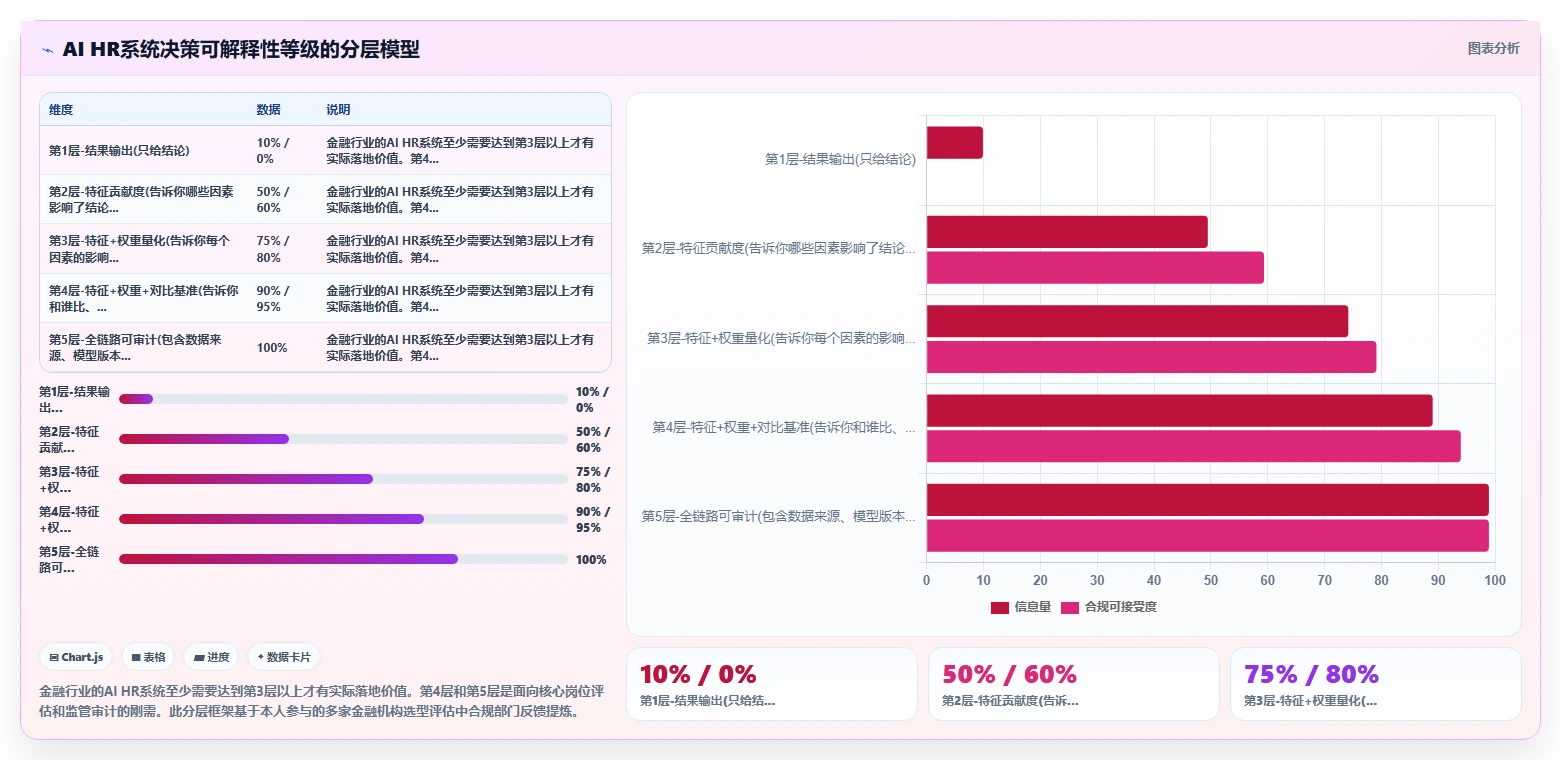Click the 50% / 60% table cell
This screenshot has width=1561, height=760.
coord(273,200)
